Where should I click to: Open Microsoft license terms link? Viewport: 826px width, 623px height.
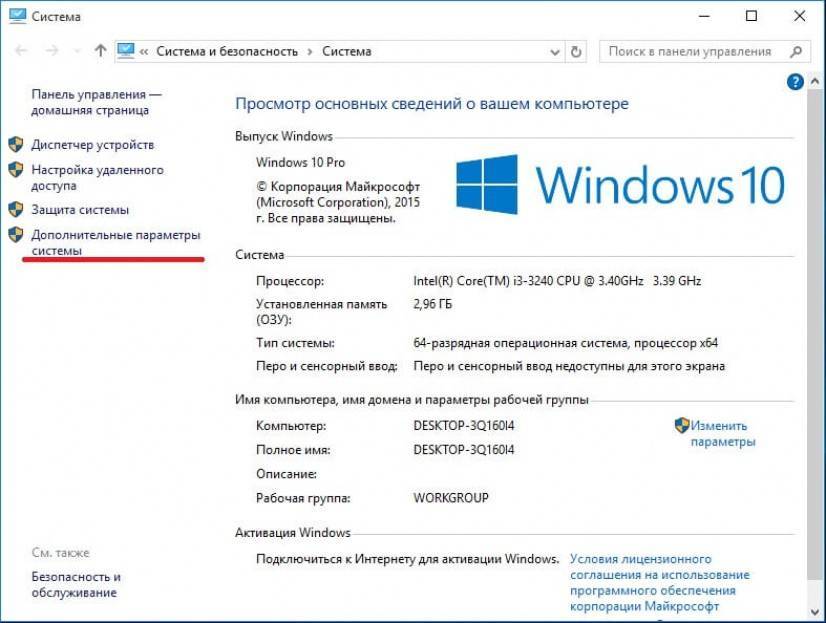tap(660, 582)
